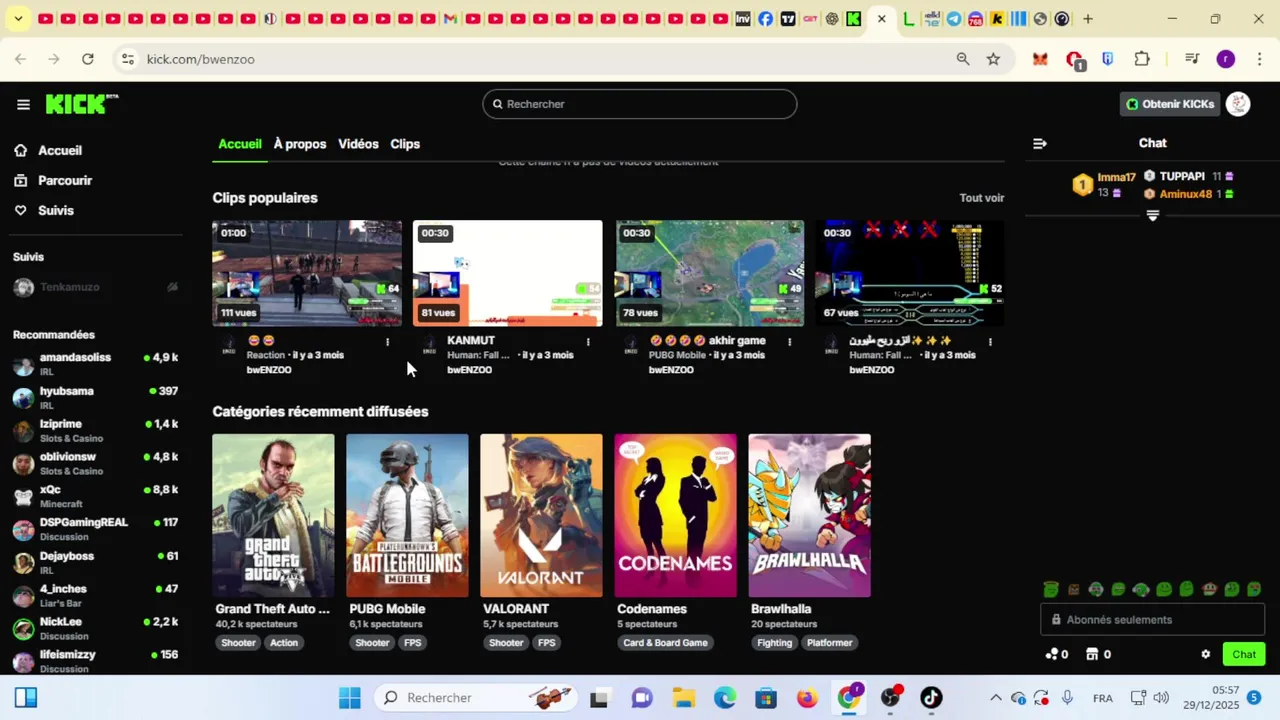This screenshot has width=1280, height=720.
Task: Open the media controls icon
Action: [1192, 59]
